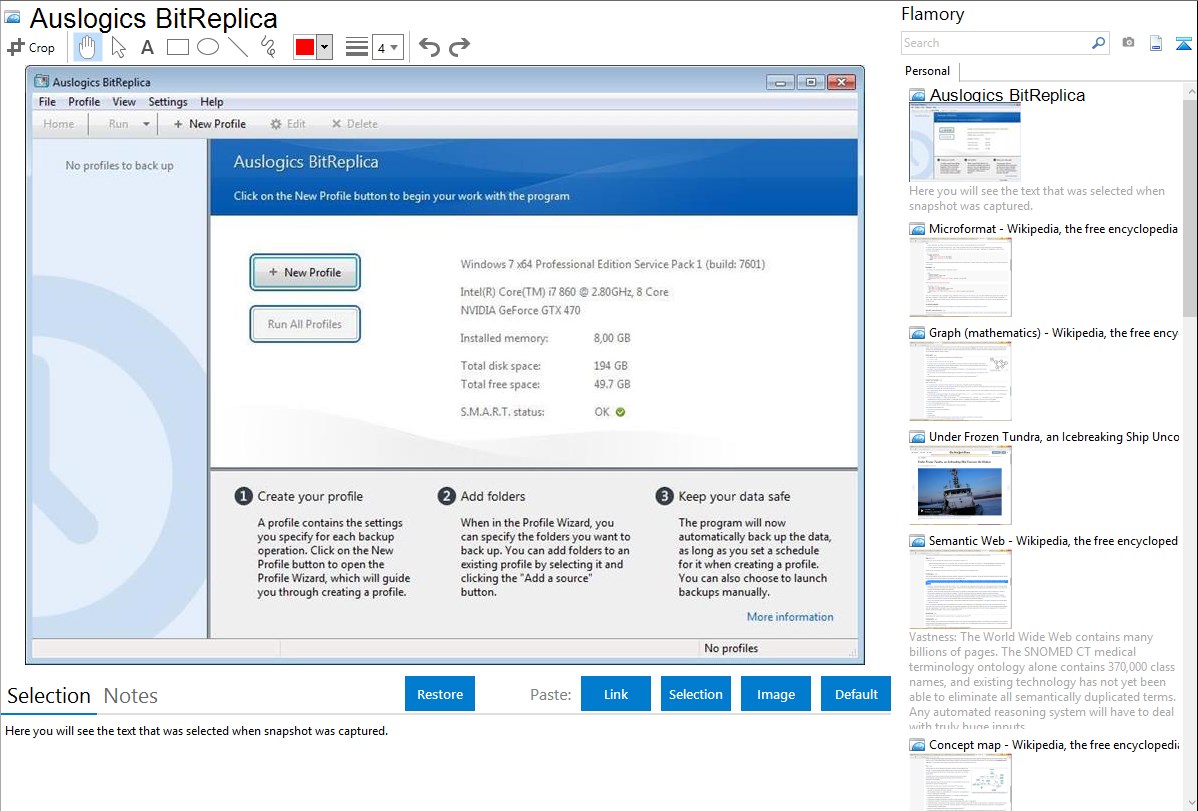Open the Microformat Wikipedia snapshot thumbnail
The width and height of the screenshot is (1198, 811).
[960, 277]
